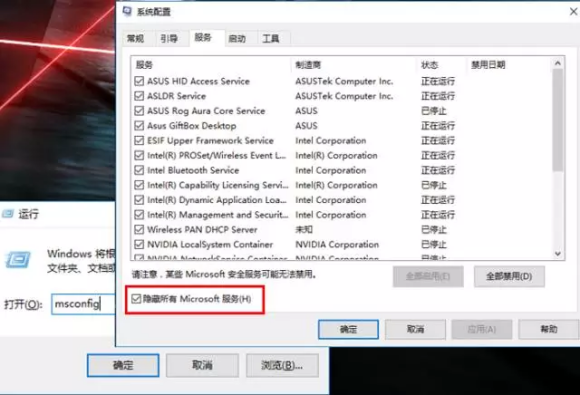Screen dimensions: 580x395
Task: Click the services list scroll down arrow
Action: (x=558, y=254)
